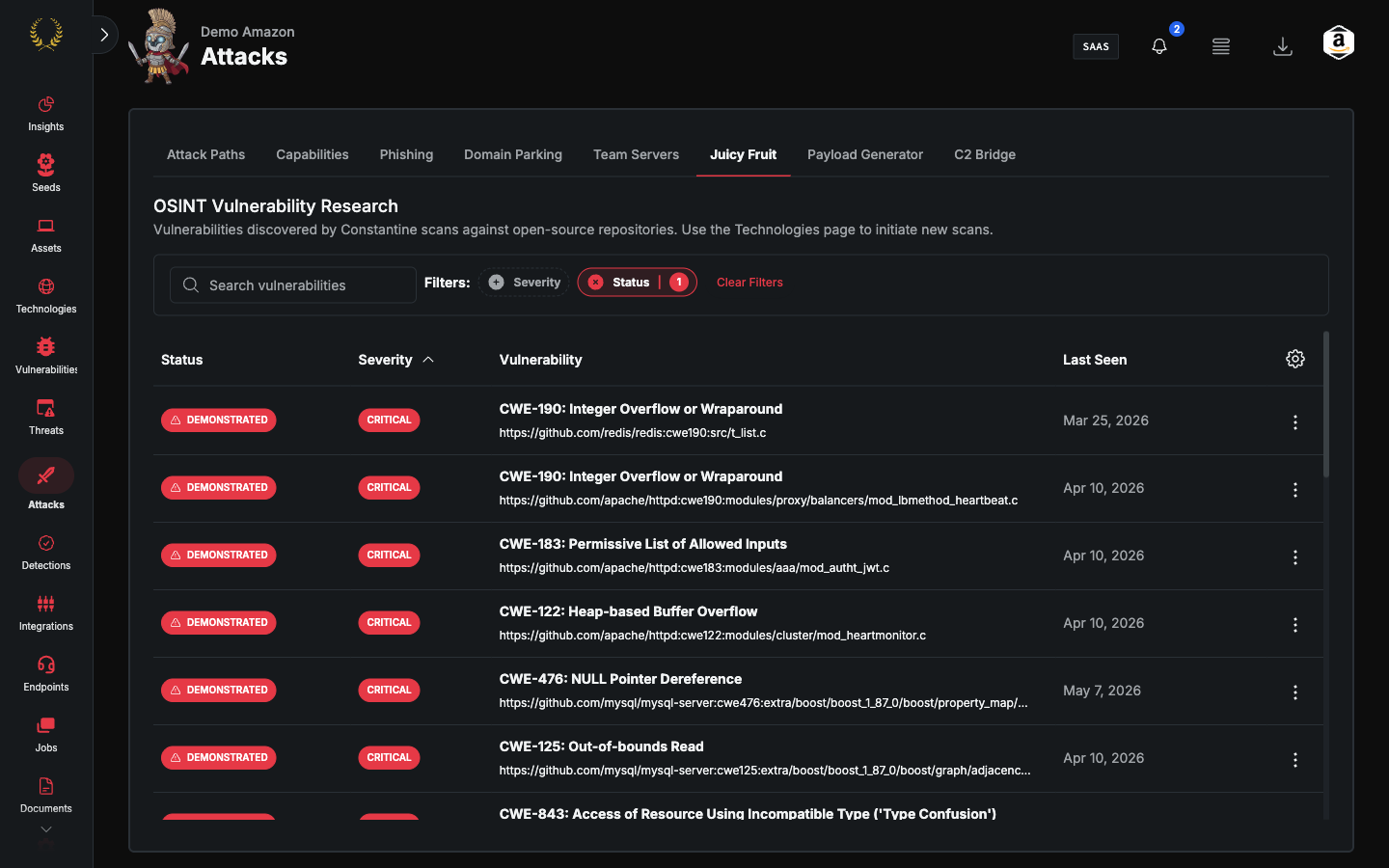Open row menu for CWE-476 NULL Pointer Dereference

click(1295, 692)
